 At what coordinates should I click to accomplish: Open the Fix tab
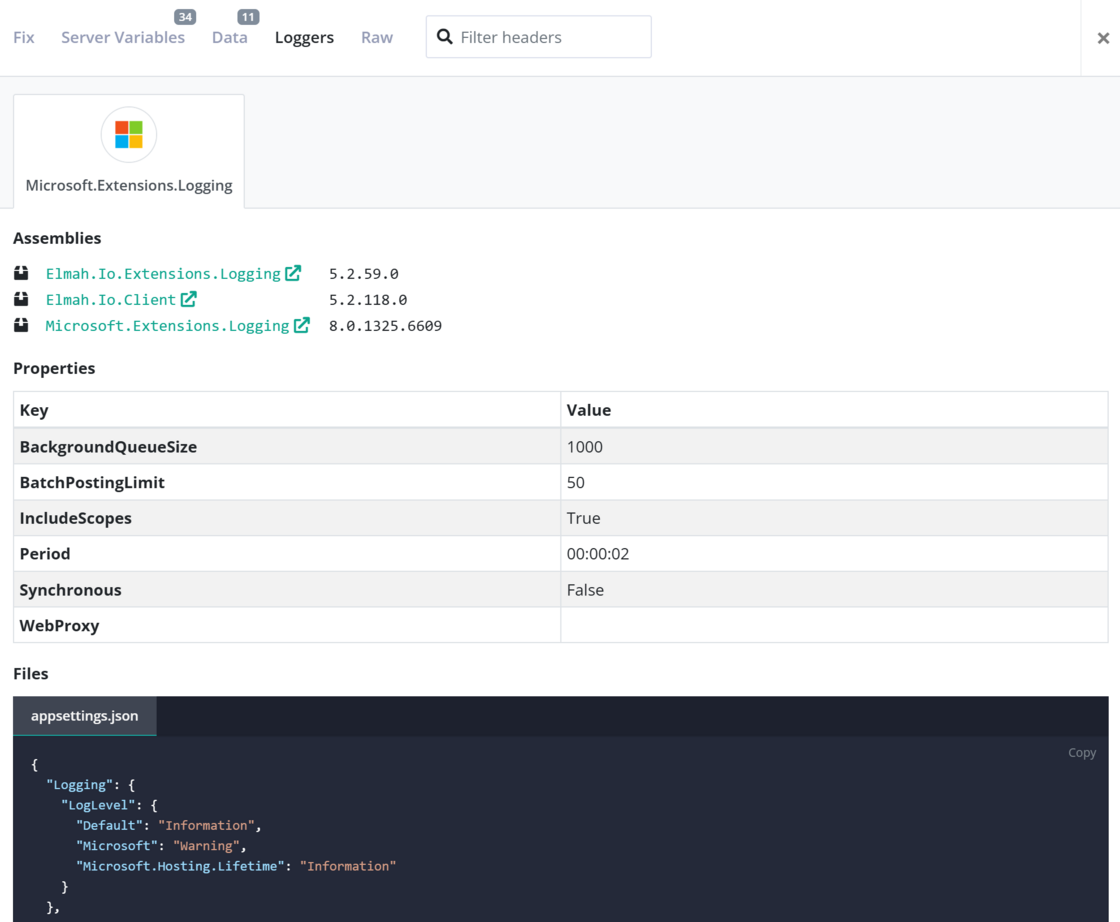[24, 37]
